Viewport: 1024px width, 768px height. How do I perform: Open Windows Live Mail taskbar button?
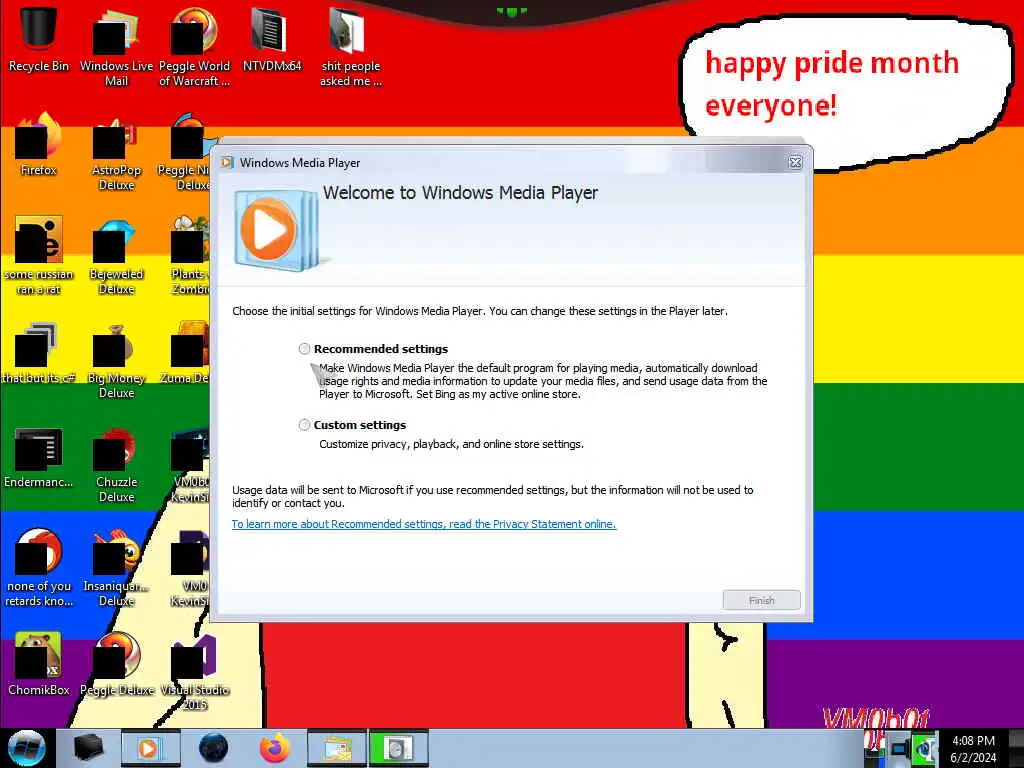(x=336, y=748)
